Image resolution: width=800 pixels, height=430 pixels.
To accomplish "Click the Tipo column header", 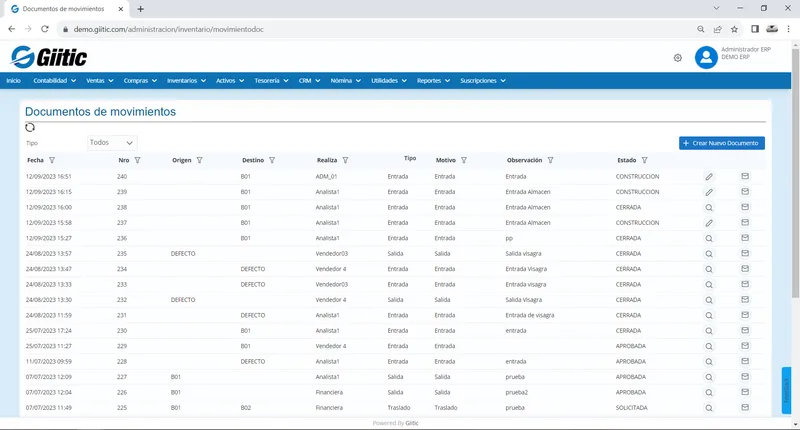I will point(410,158).
